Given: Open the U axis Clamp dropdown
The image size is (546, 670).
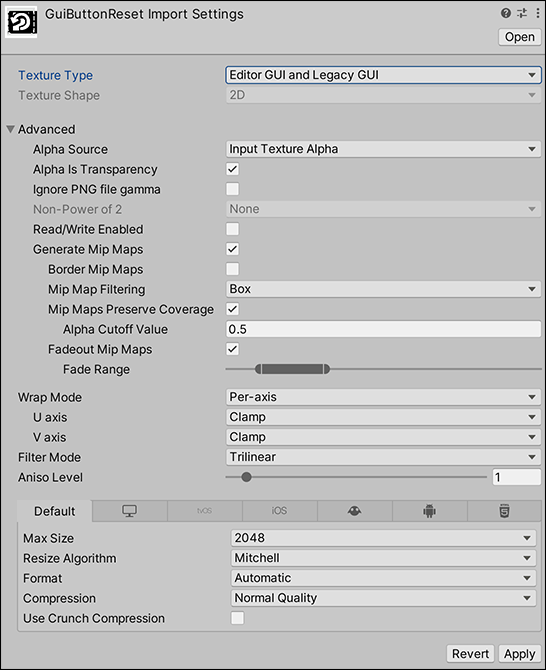Looking at the screenshot, I should point(383,417).
